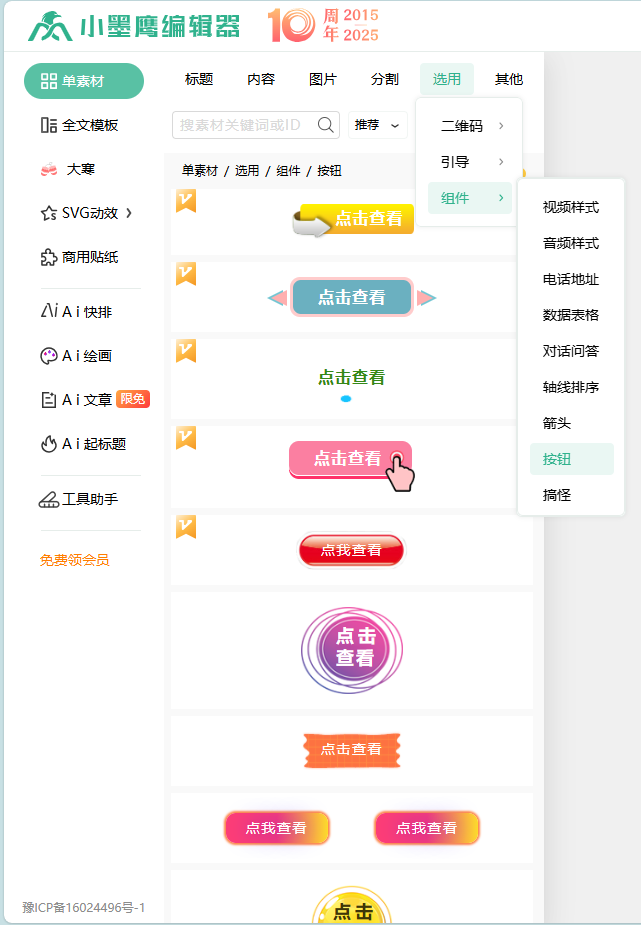
Task: Choose 视频样式 from the submenu
Action: (570, 207)
